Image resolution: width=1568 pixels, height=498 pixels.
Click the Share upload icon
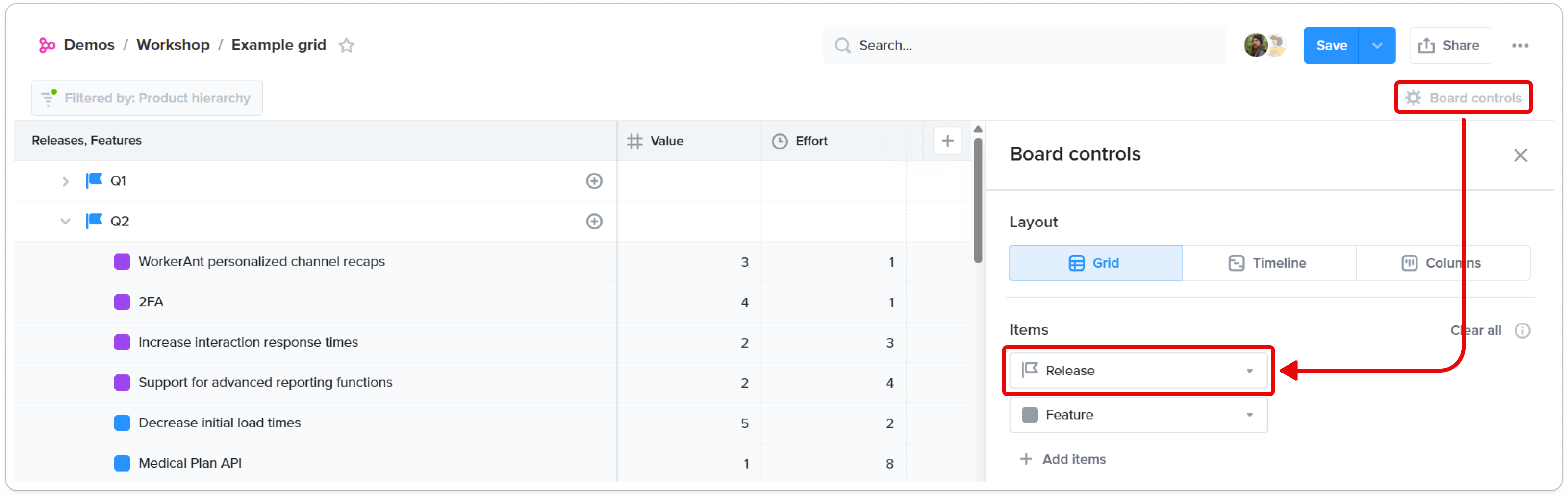pyautogui.click(x=1426, y=45)
